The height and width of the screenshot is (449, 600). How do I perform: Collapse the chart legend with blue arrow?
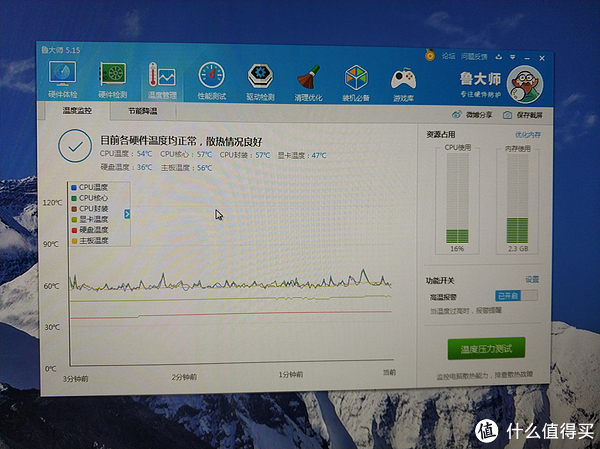[x=127, y=214]
